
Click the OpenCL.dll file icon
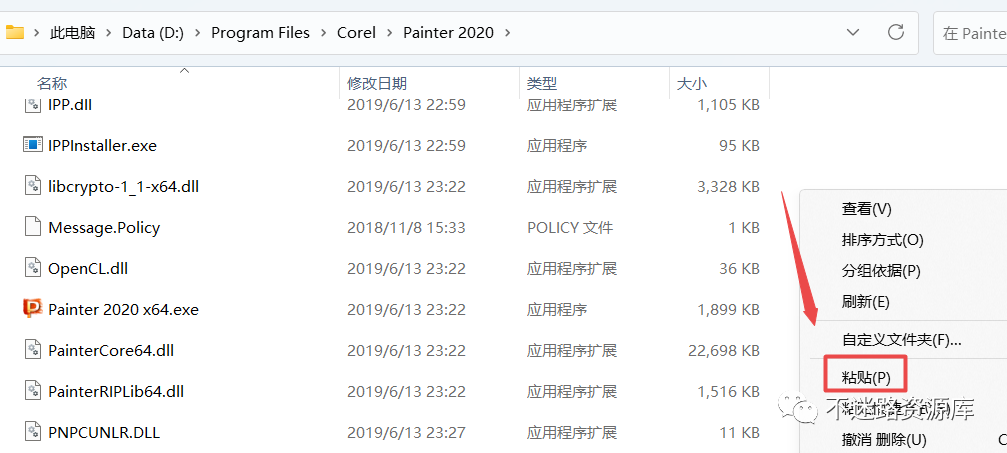click(x=32, y=267)
